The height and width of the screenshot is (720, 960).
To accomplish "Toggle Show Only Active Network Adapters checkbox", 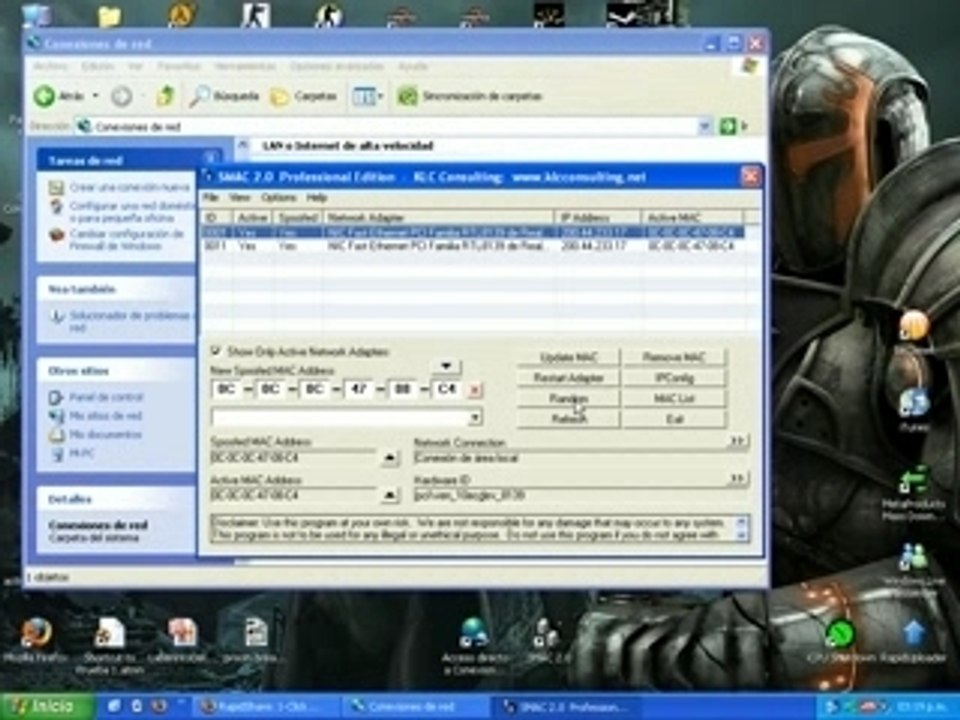I will coord(216,351).
